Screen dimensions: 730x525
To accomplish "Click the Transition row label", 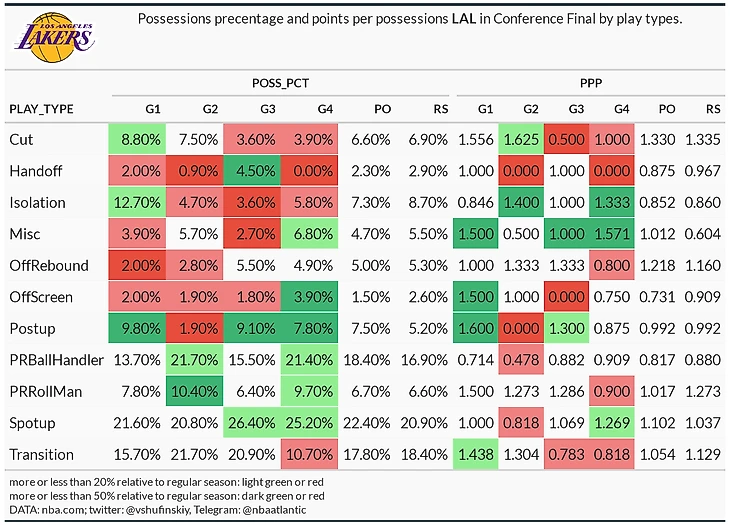I will pos(41,454).
